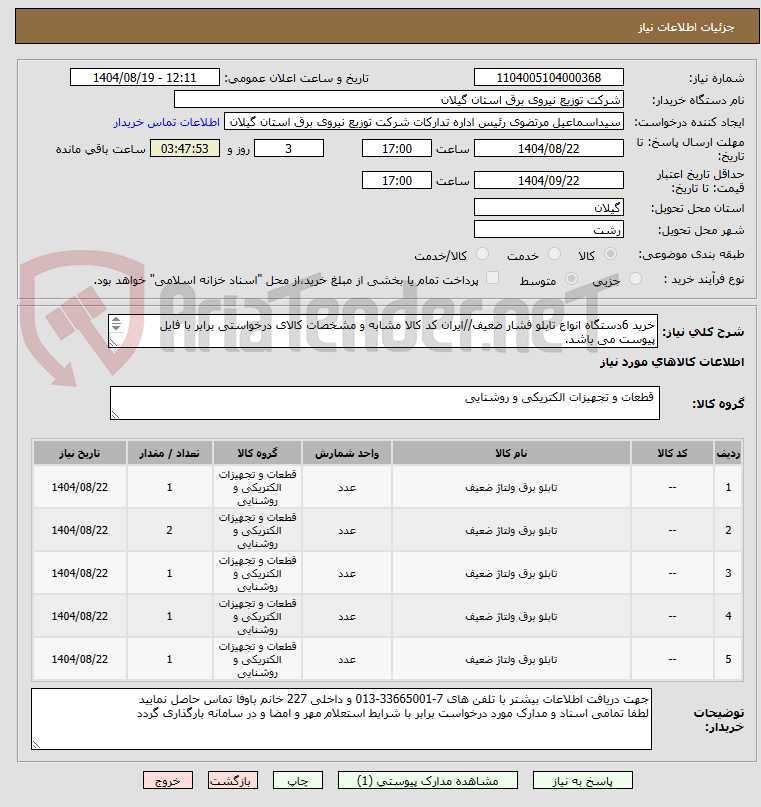Image resolution: width=761 pixels, height=807 pixels.
Task: Open مشاهده مدارک پیوستی (1) button
Action: (x=428, y=781)
